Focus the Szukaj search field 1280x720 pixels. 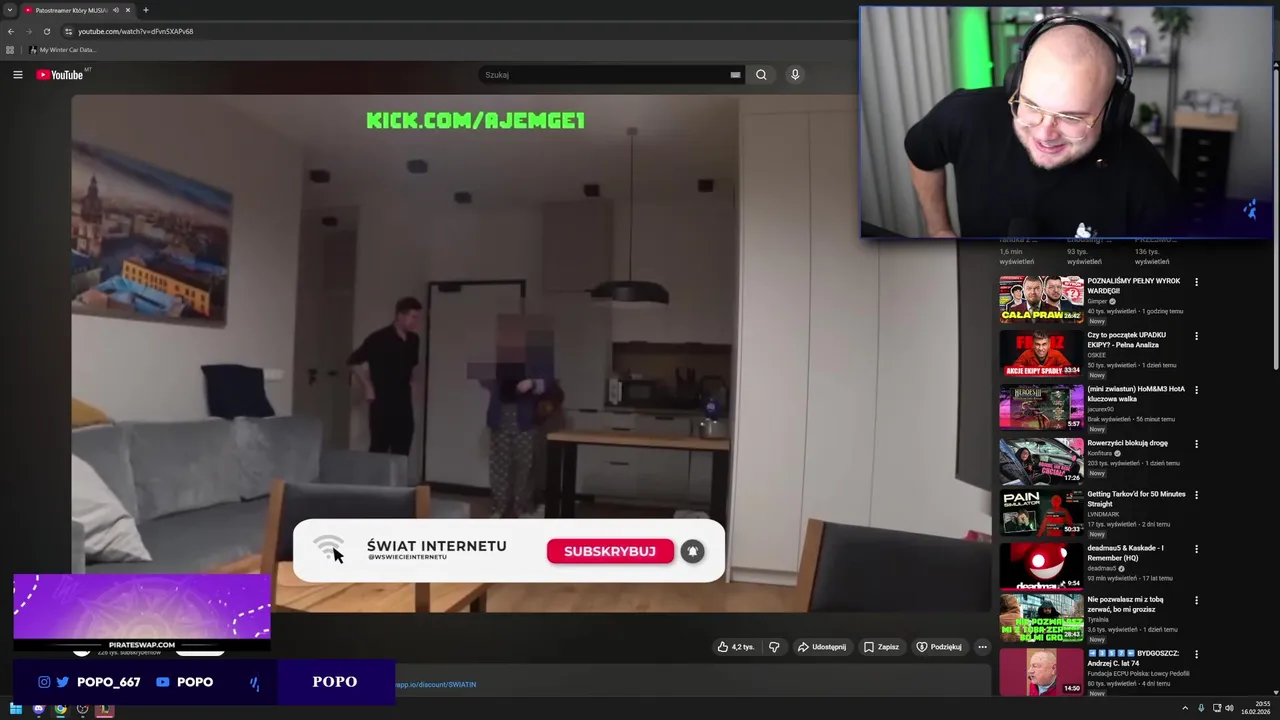(605, 75)
